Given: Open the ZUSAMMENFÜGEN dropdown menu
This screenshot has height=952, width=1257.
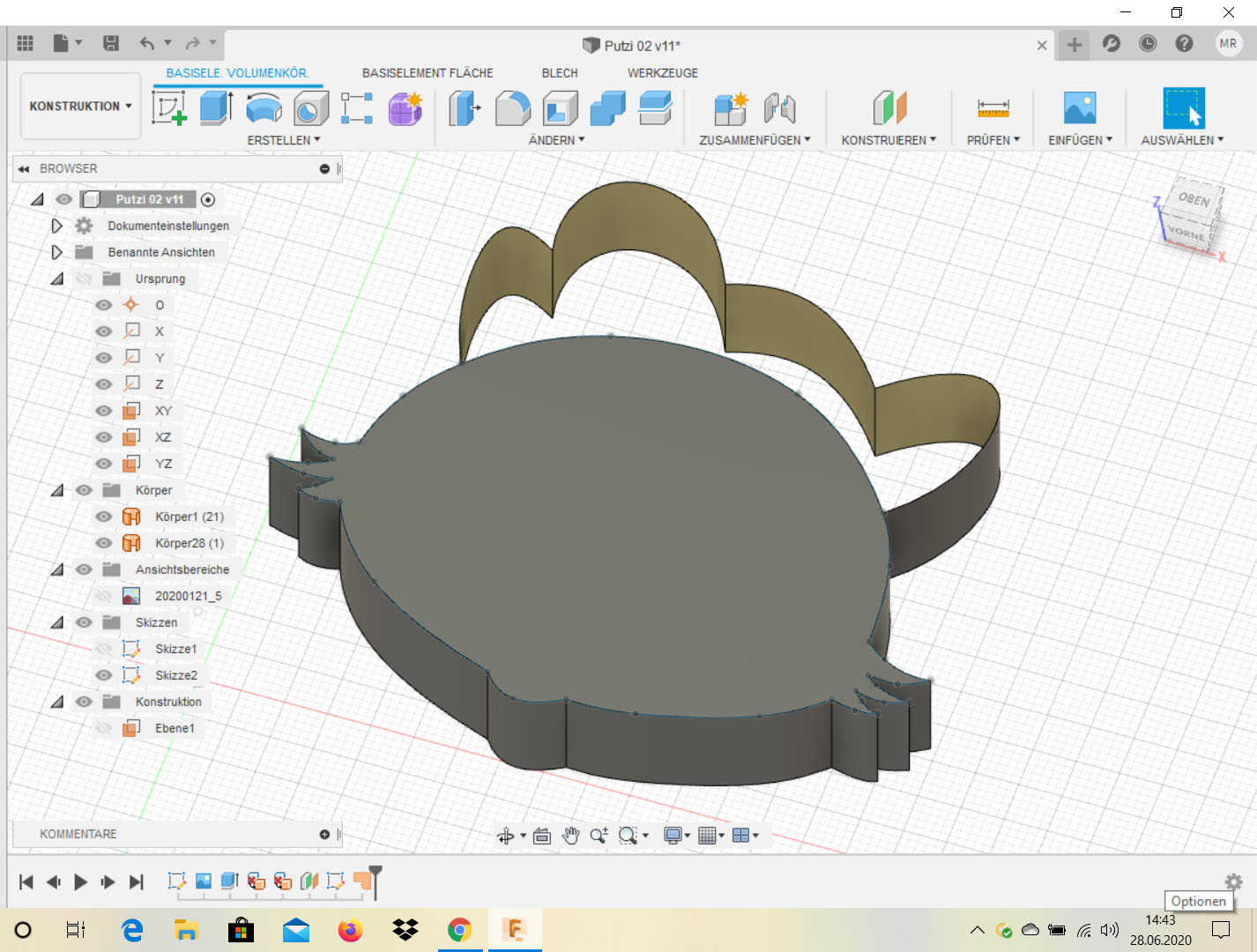Looking at the screenshot, I should [755, 140].
